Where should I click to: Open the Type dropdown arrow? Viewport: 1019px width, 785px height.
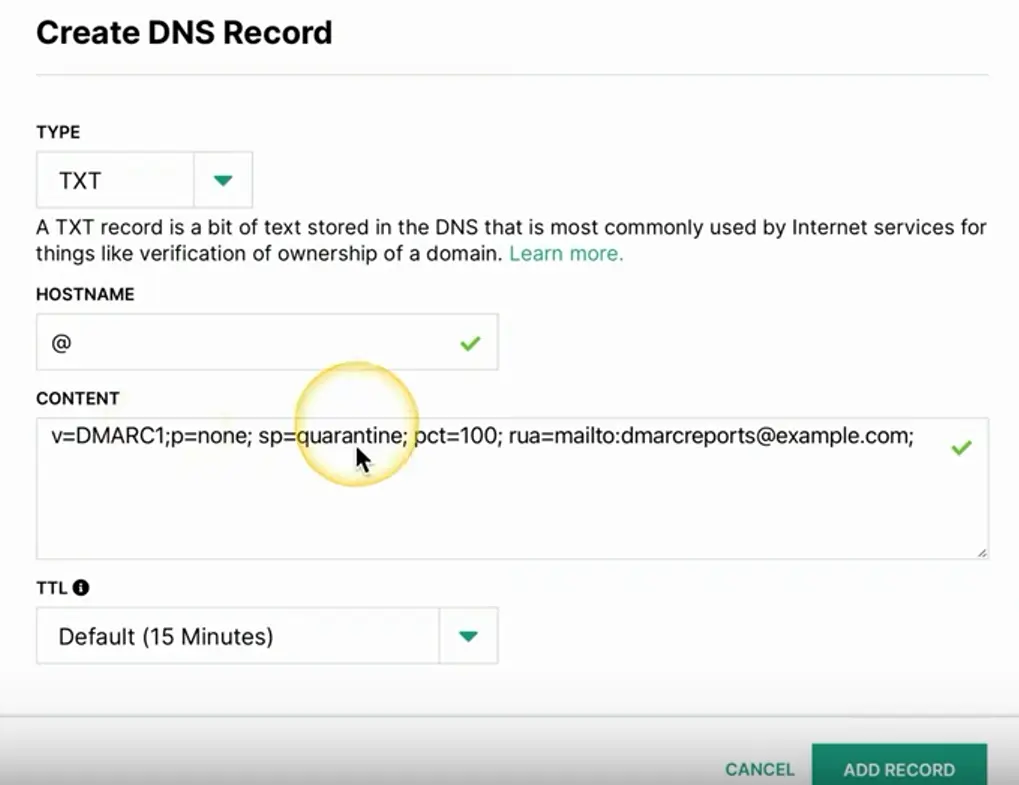[x=223, y=180]
